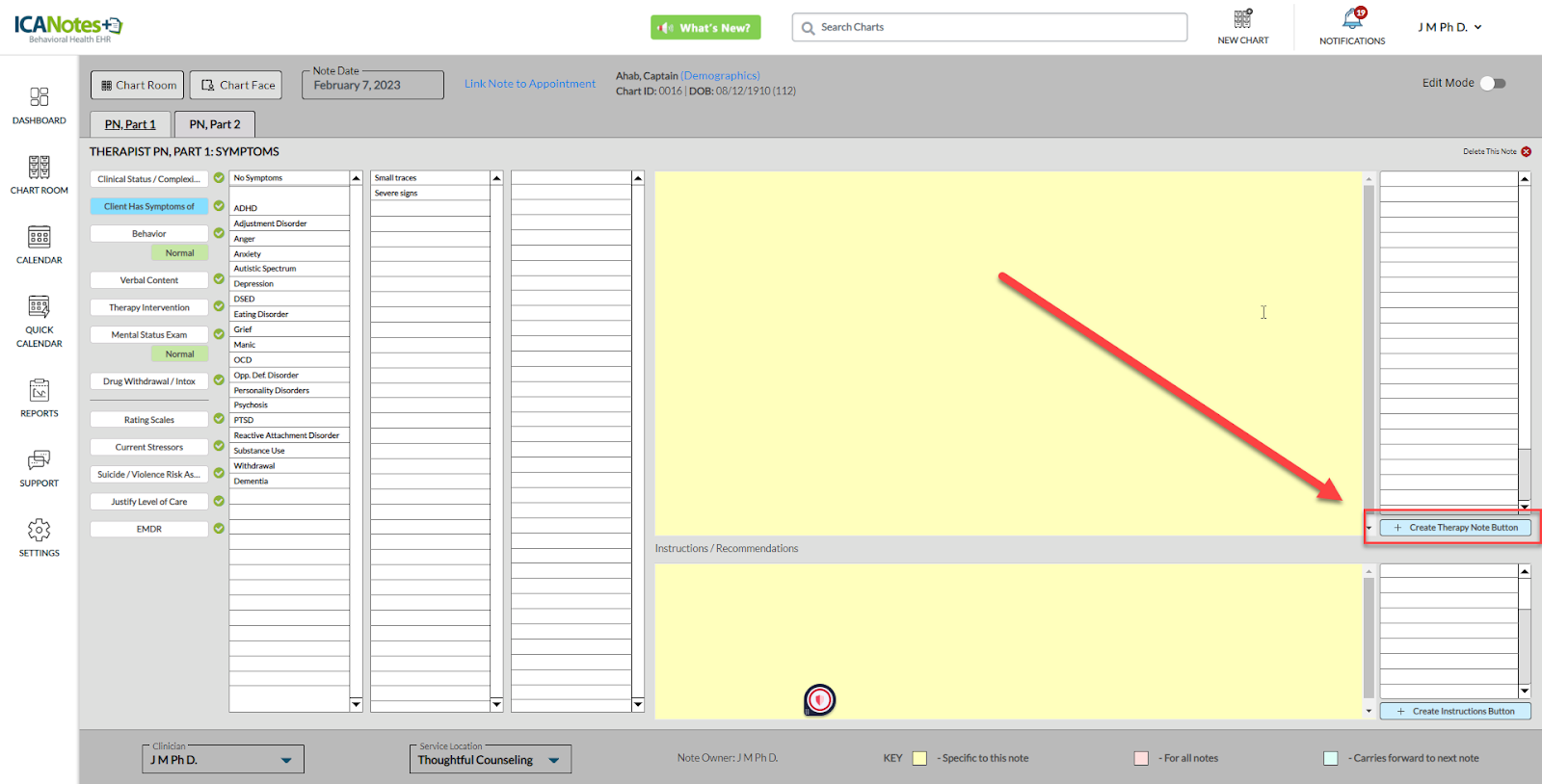The width and height of the screenshot is (1542, 784).
Task: Select the Client Has Symptoms of section
Action: tap(149, 206)
